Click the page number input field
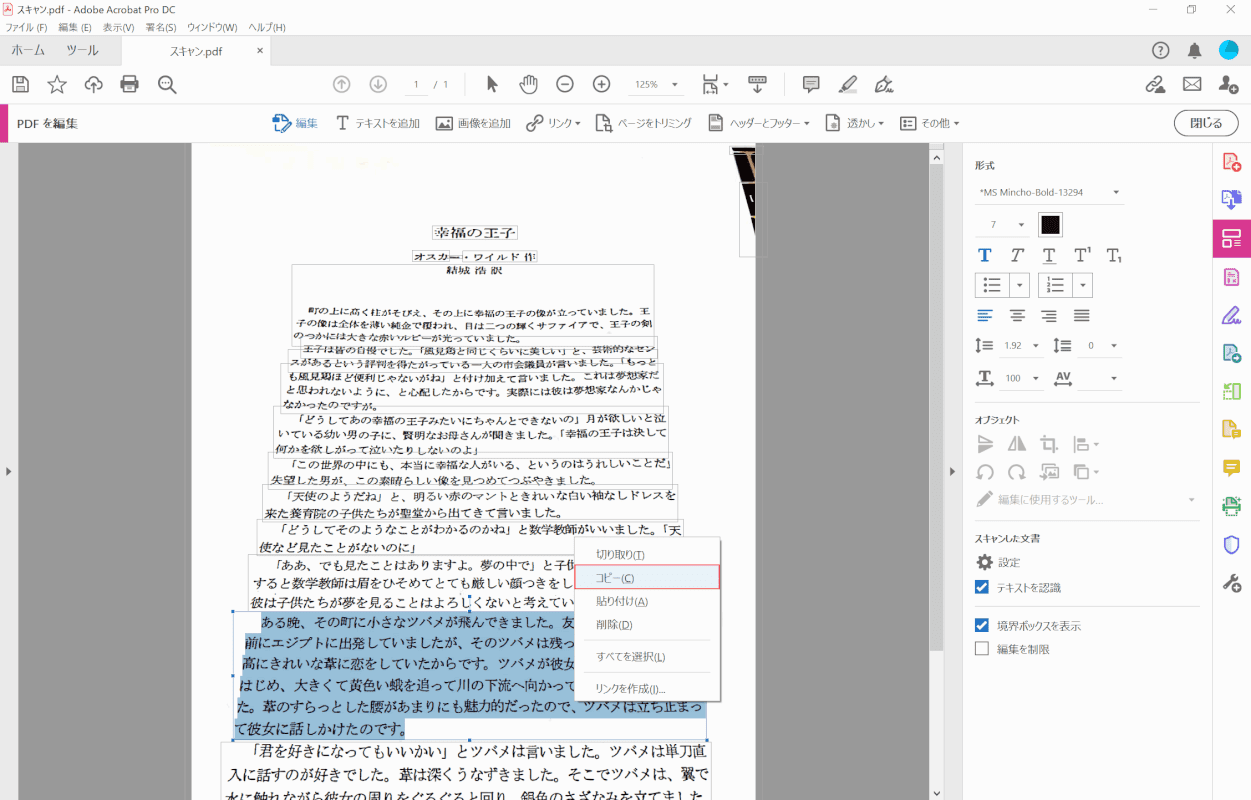1251x800 pixels. (416, 84)
